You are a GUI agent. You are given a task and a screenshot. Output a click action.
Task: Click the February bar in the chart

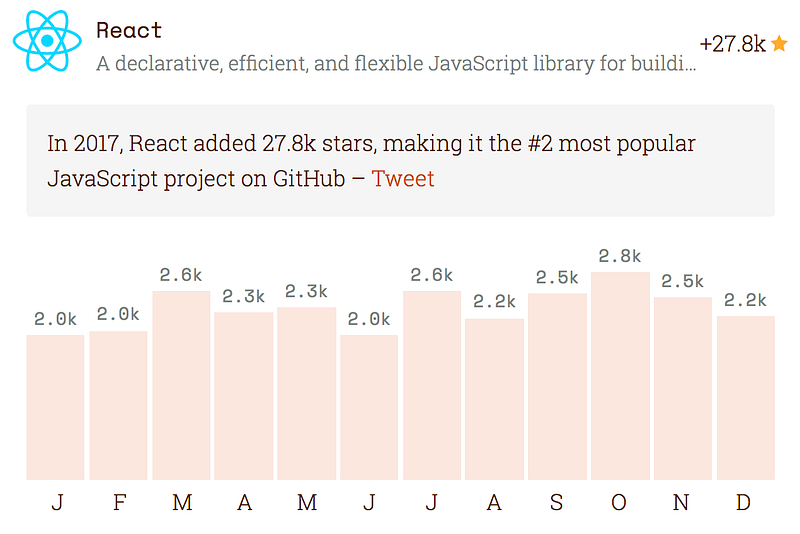(118, 405)
